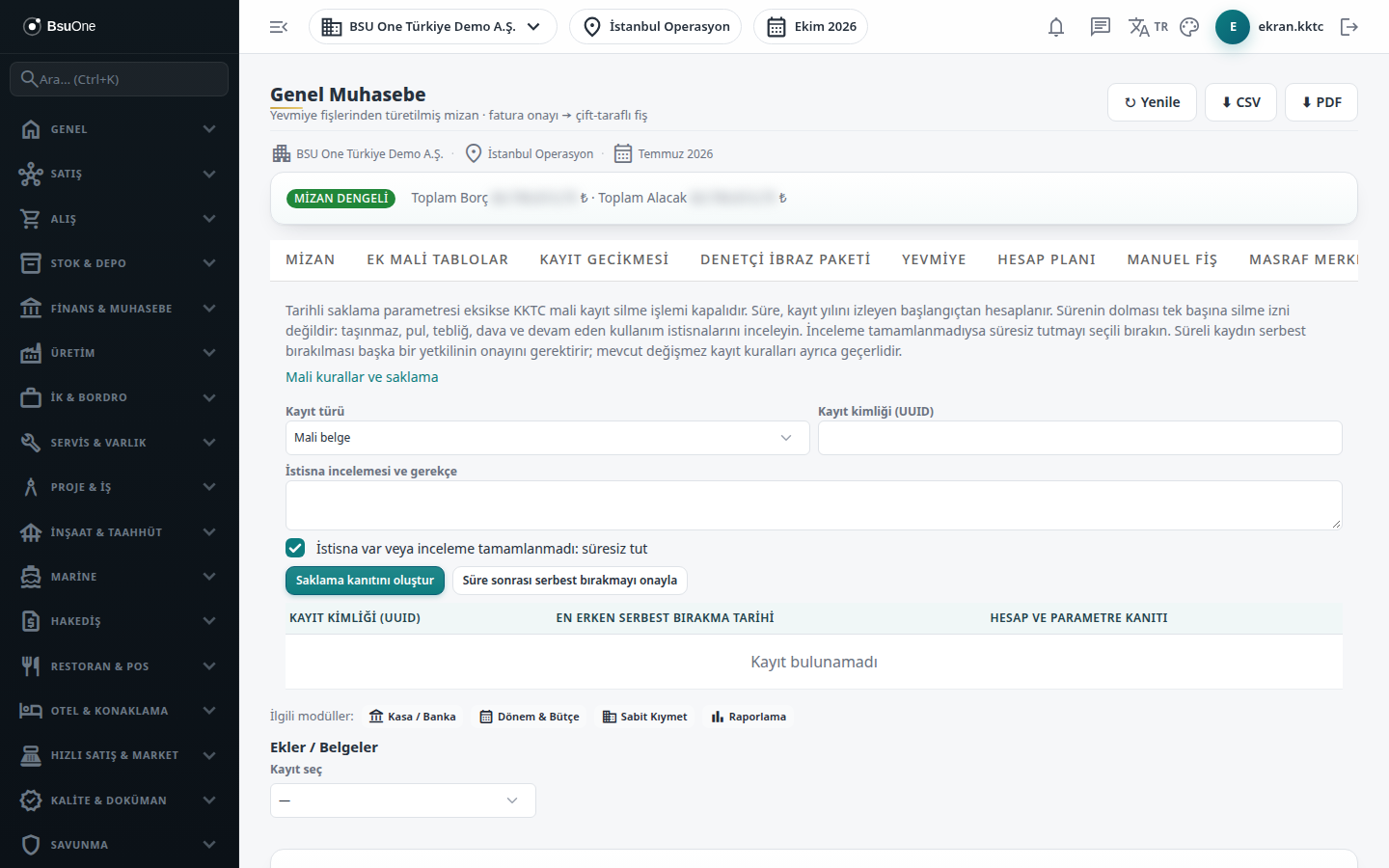Viewport: 1389px width, 868px height.
Task: Click Süre sonrası serbest bırakmayı onayla
Action: point(569,581)
